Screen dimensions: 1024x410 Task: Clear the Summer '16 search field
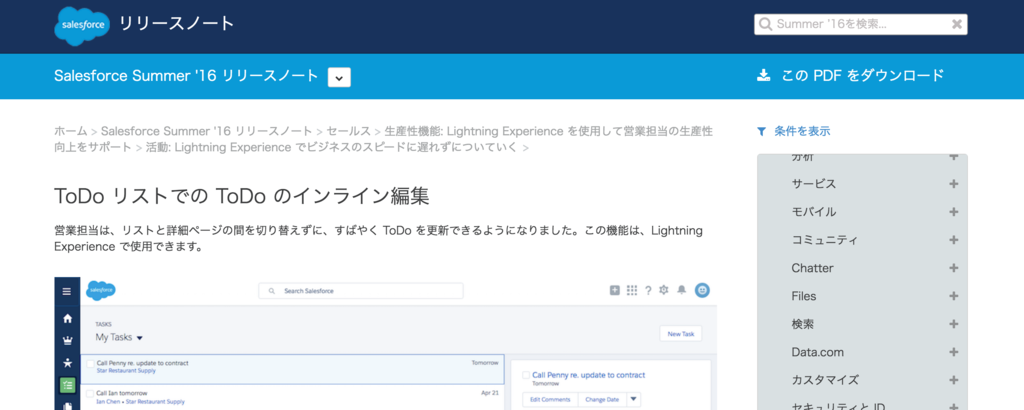click(957, 24)
